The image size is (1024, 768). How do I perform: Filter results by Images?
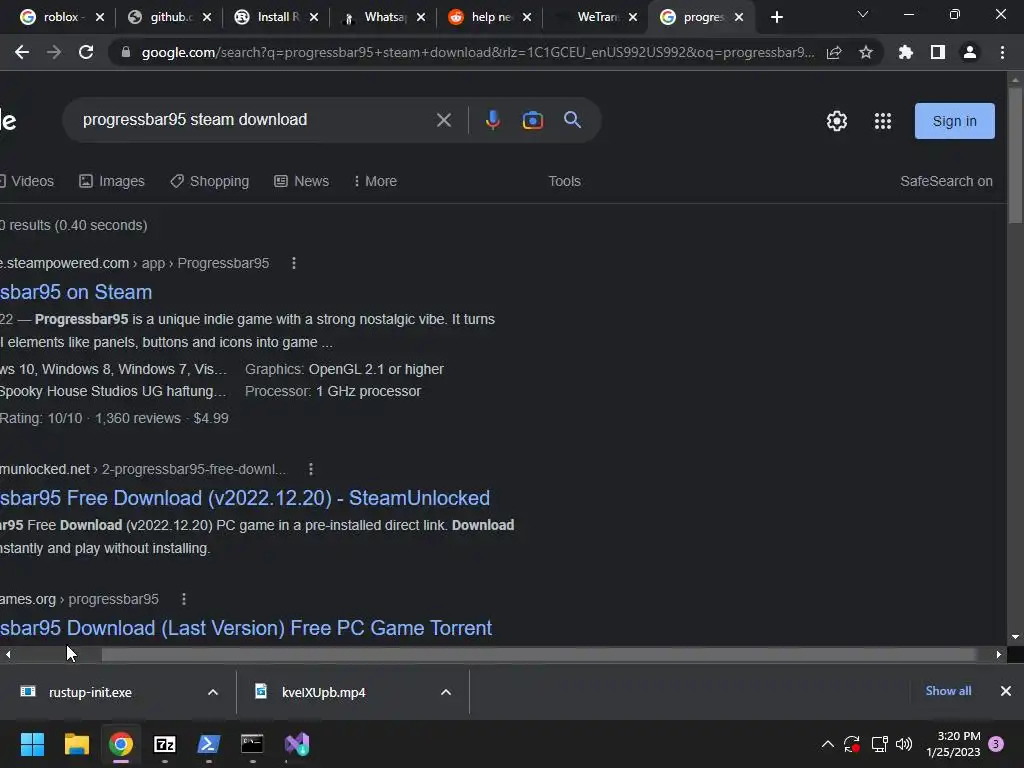coord(112,181)
